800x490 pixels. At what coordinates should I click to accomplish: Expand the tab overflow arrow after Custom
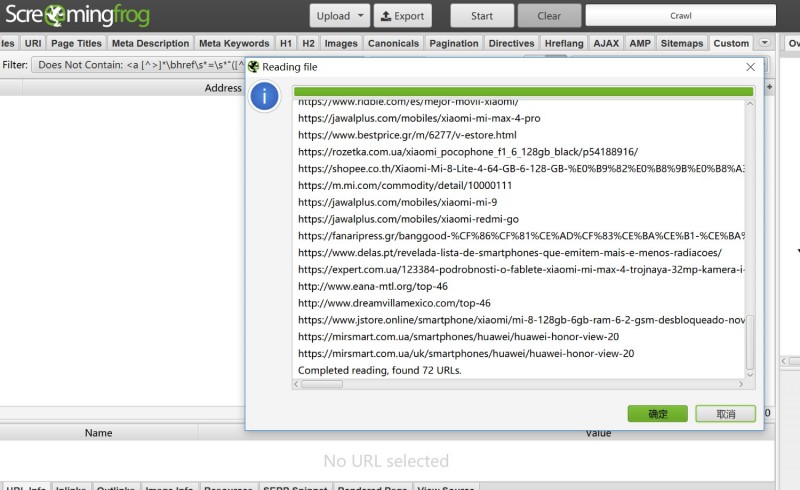[765, 43]
